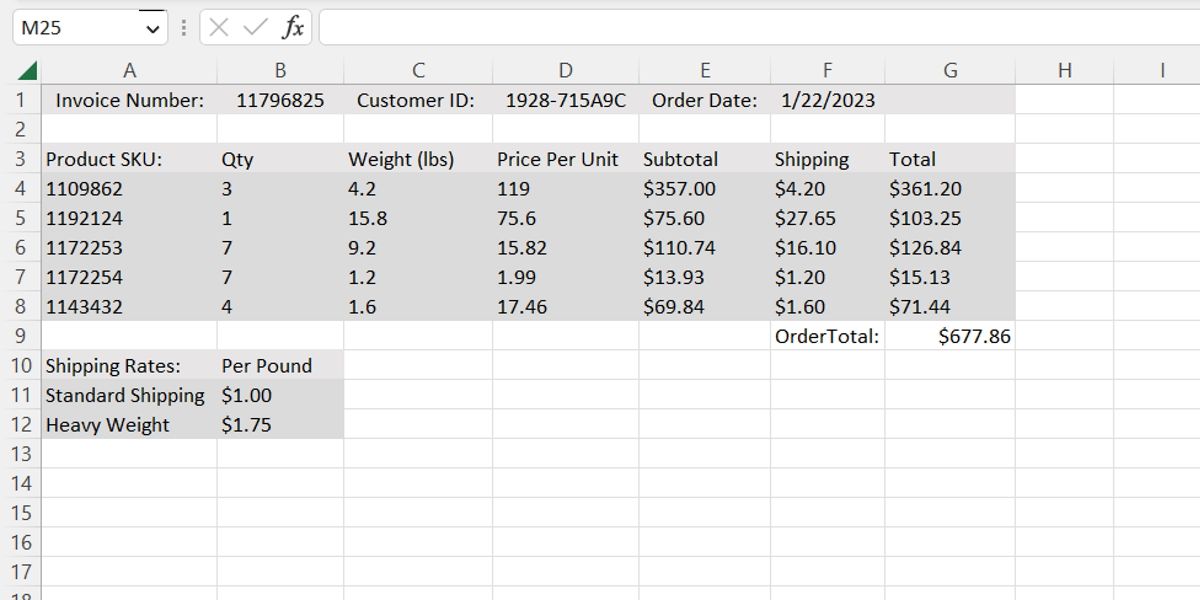Select column D by its header
1200x600 pixels.
coord(565,70)
